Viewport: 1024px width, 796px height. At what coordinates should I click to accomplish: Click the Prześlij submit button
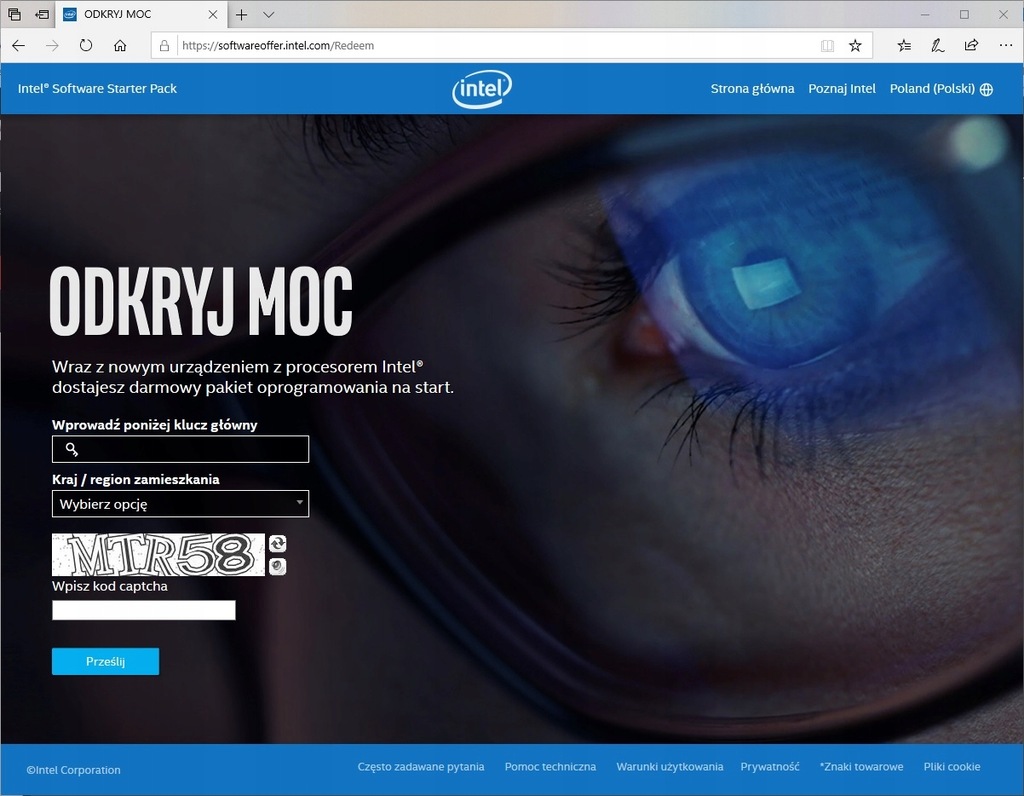click(x=106, y=661)
